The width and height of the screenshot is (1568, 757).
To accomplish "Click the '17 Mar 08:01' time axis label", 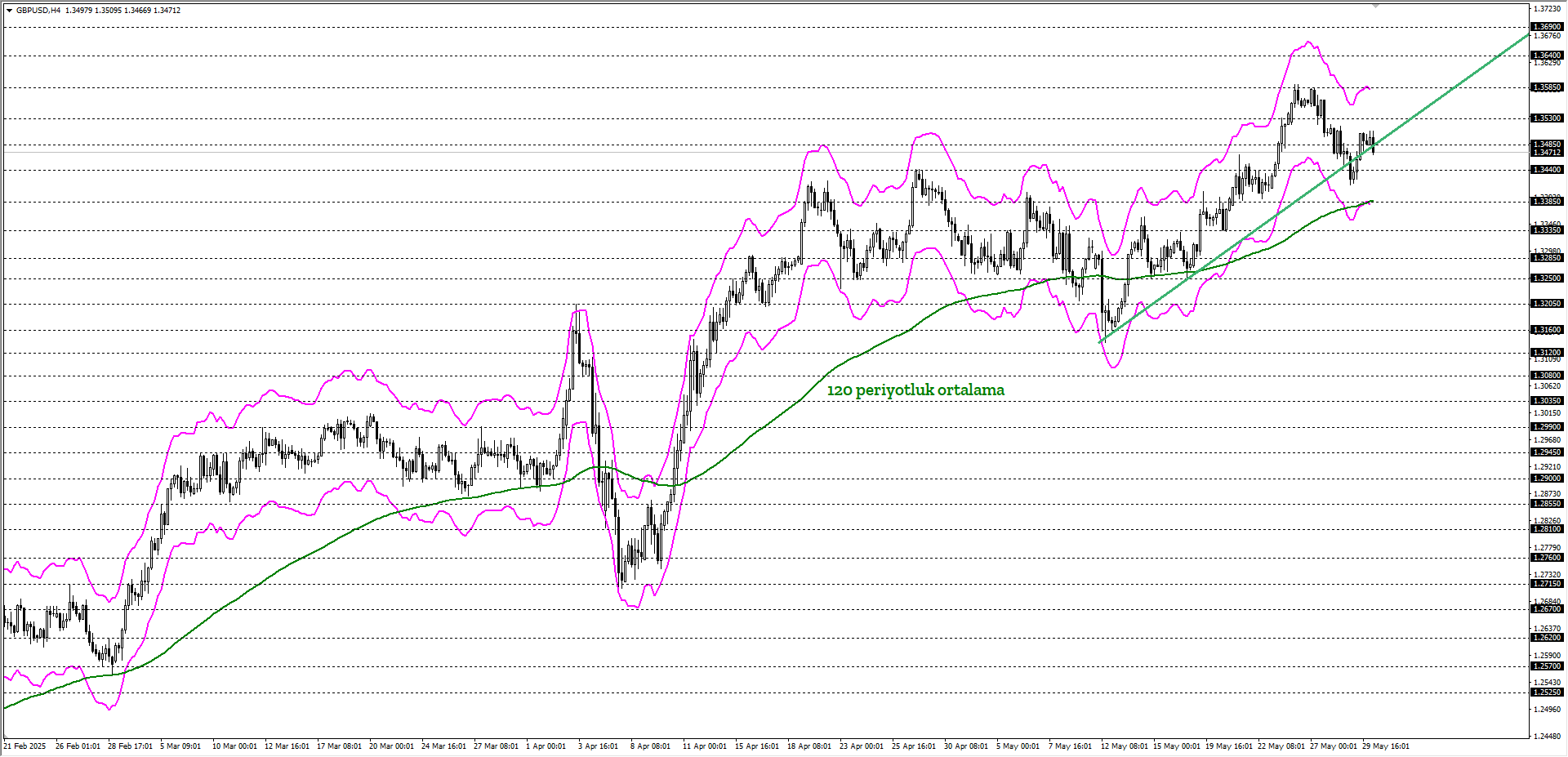I will (x=339, y=746).
